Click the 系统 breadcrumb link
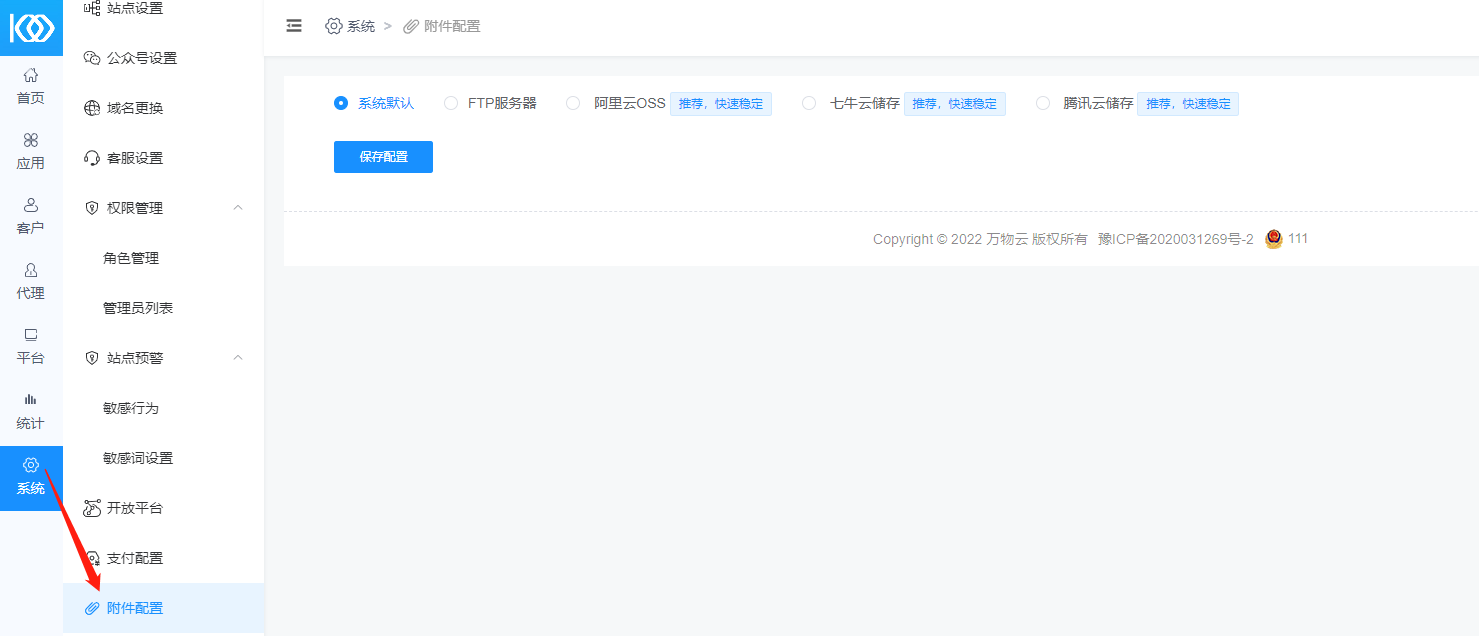The width and height of the screenshot is (1479, 636). coord(361,26)
